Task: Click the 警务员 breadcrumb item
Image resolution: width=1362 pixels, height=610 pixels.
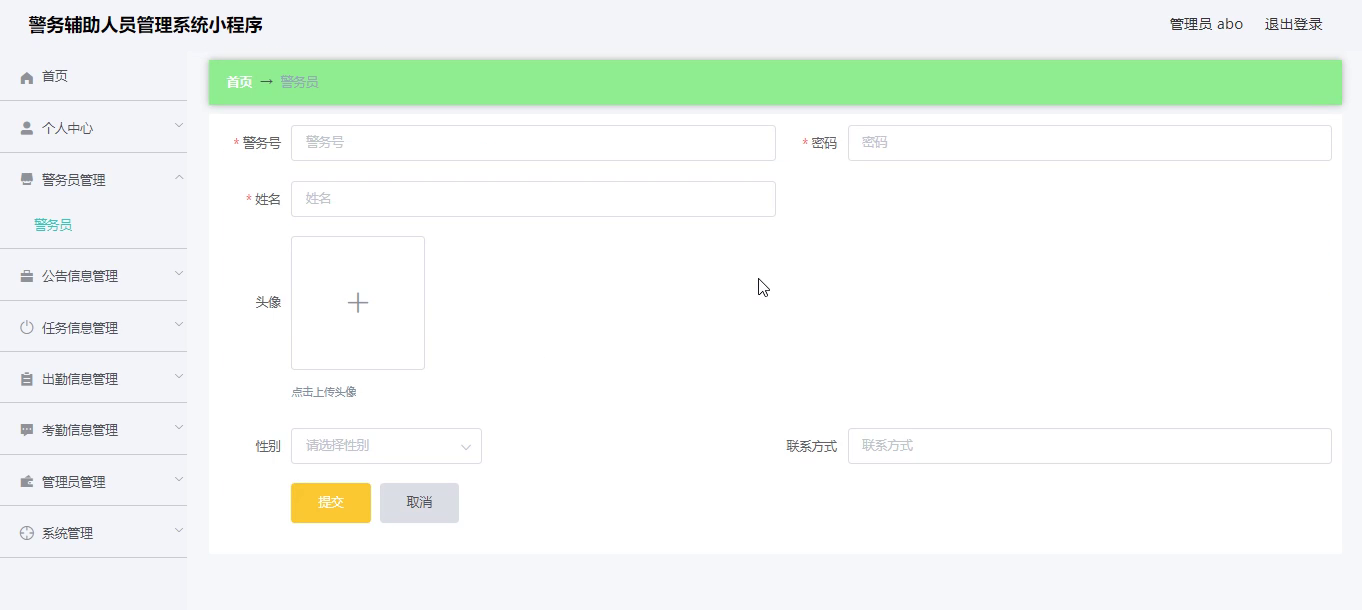Action: [299, 82]
